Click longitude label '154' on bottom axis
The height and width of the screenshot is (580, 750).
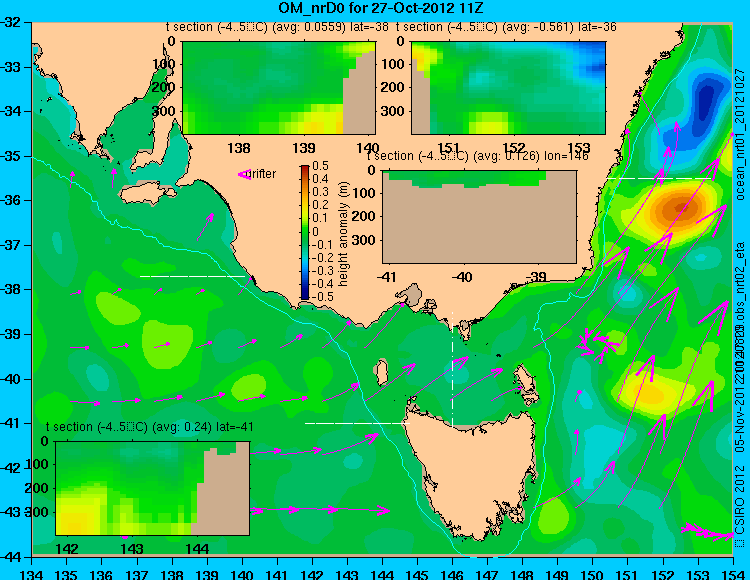click(732, 574)
